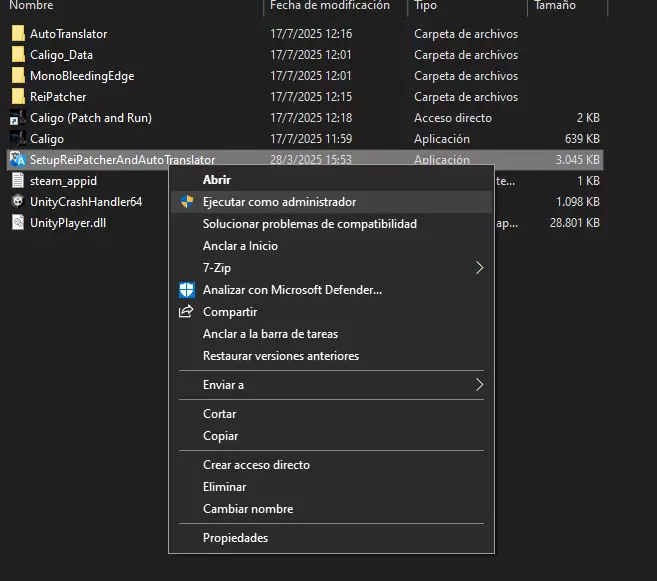The height and width of the screenshot is (581, 657).
Task: Click the Microsoft Defender shield icon
Action: [x=186, y=290]
